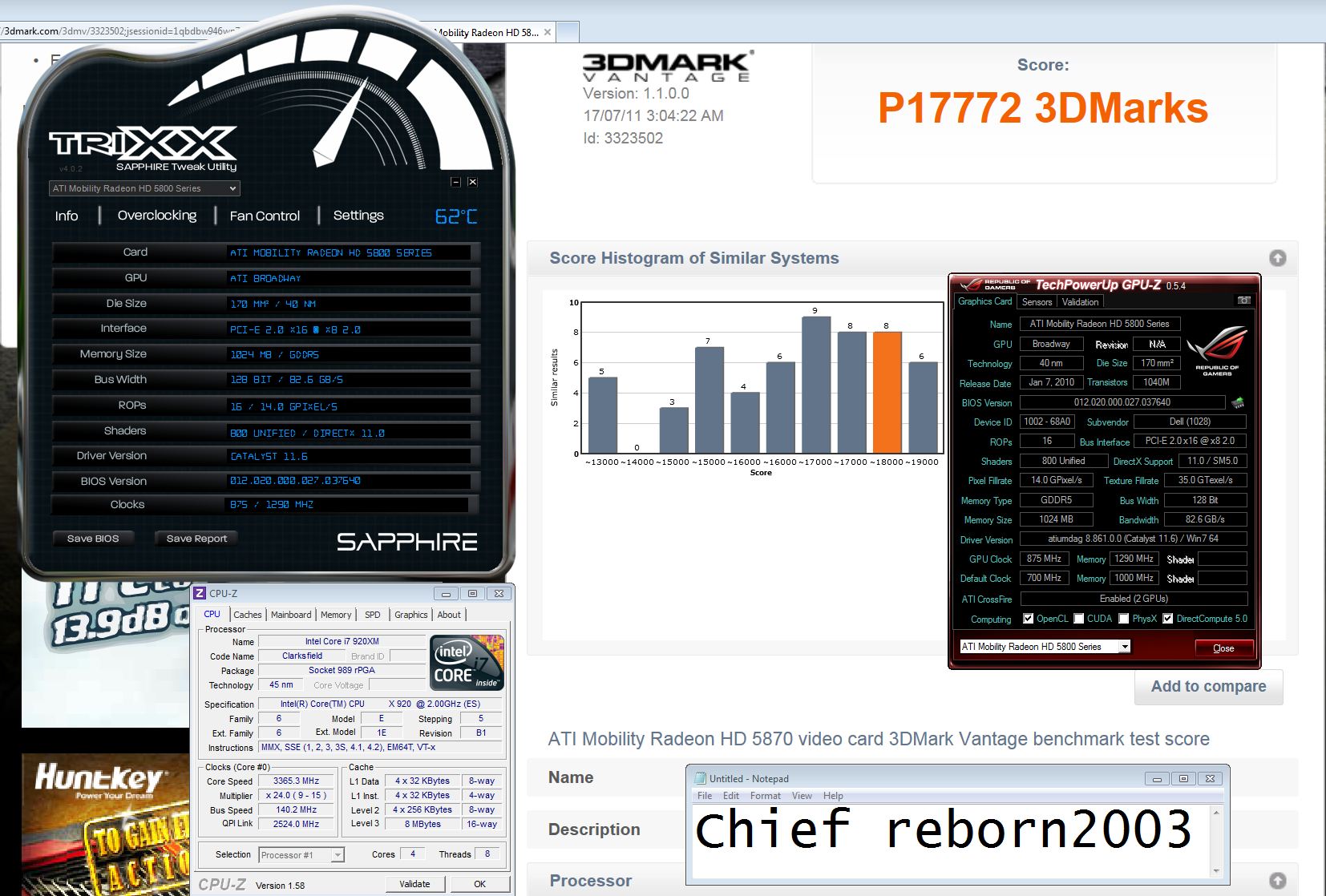The height and width of the screenshot is (896, 1326).
Task: Toggle DirectCompute 5.0 checkbox in GPU-Z
Action: click(1168, 619)
